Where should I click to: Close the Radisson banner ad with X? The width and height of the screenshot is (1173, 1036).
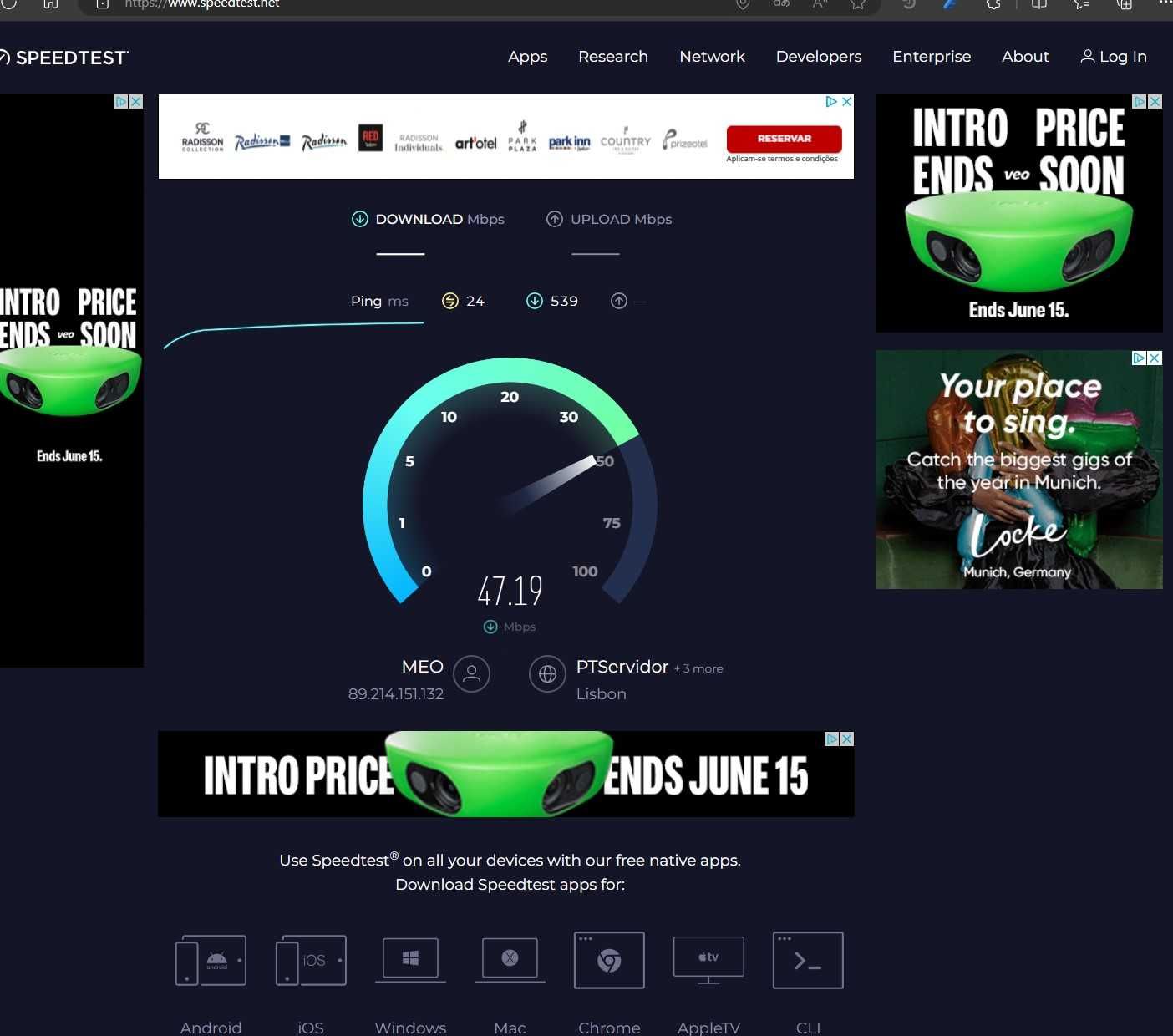click(x=846, y=102)
